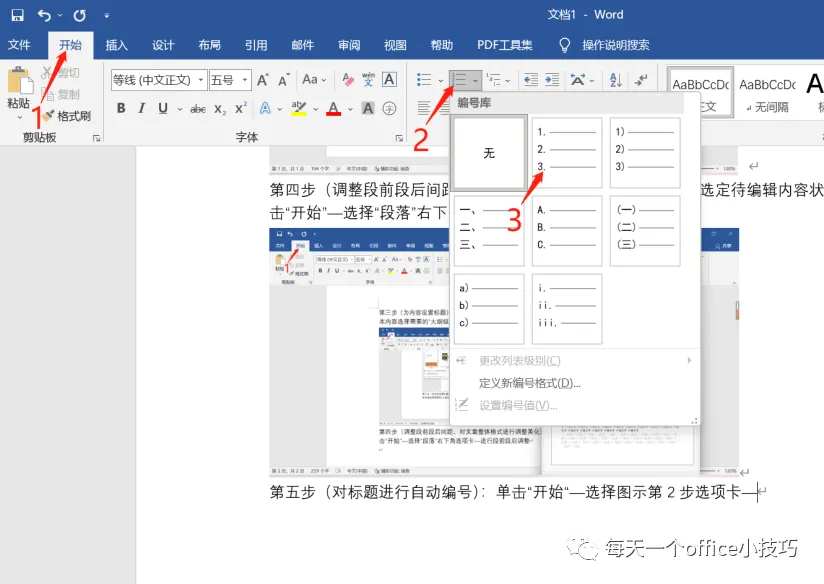Click 定义新编号格式(D)... menu entry

(530, 383)
